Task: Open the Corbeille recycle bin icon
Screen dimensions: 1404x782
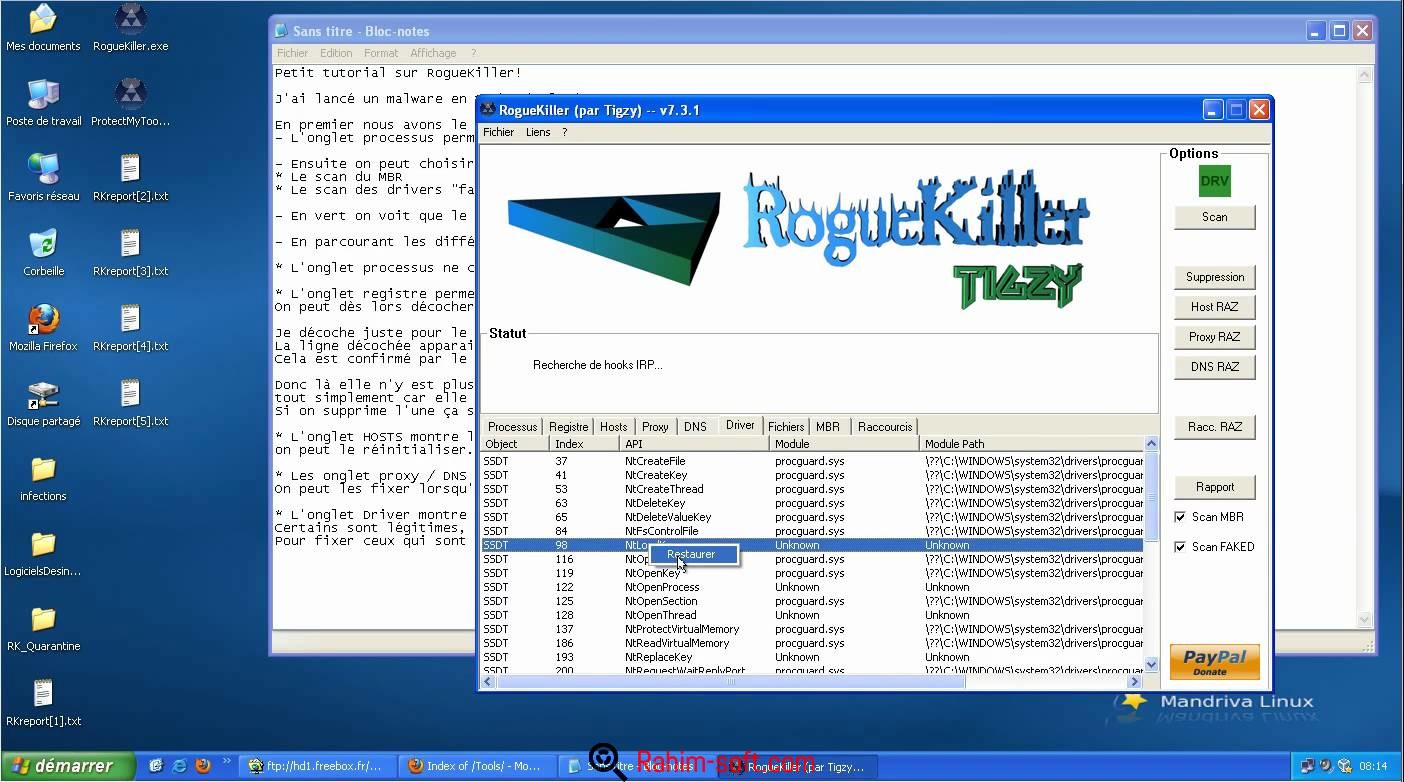Action: [x=43, y=246]
